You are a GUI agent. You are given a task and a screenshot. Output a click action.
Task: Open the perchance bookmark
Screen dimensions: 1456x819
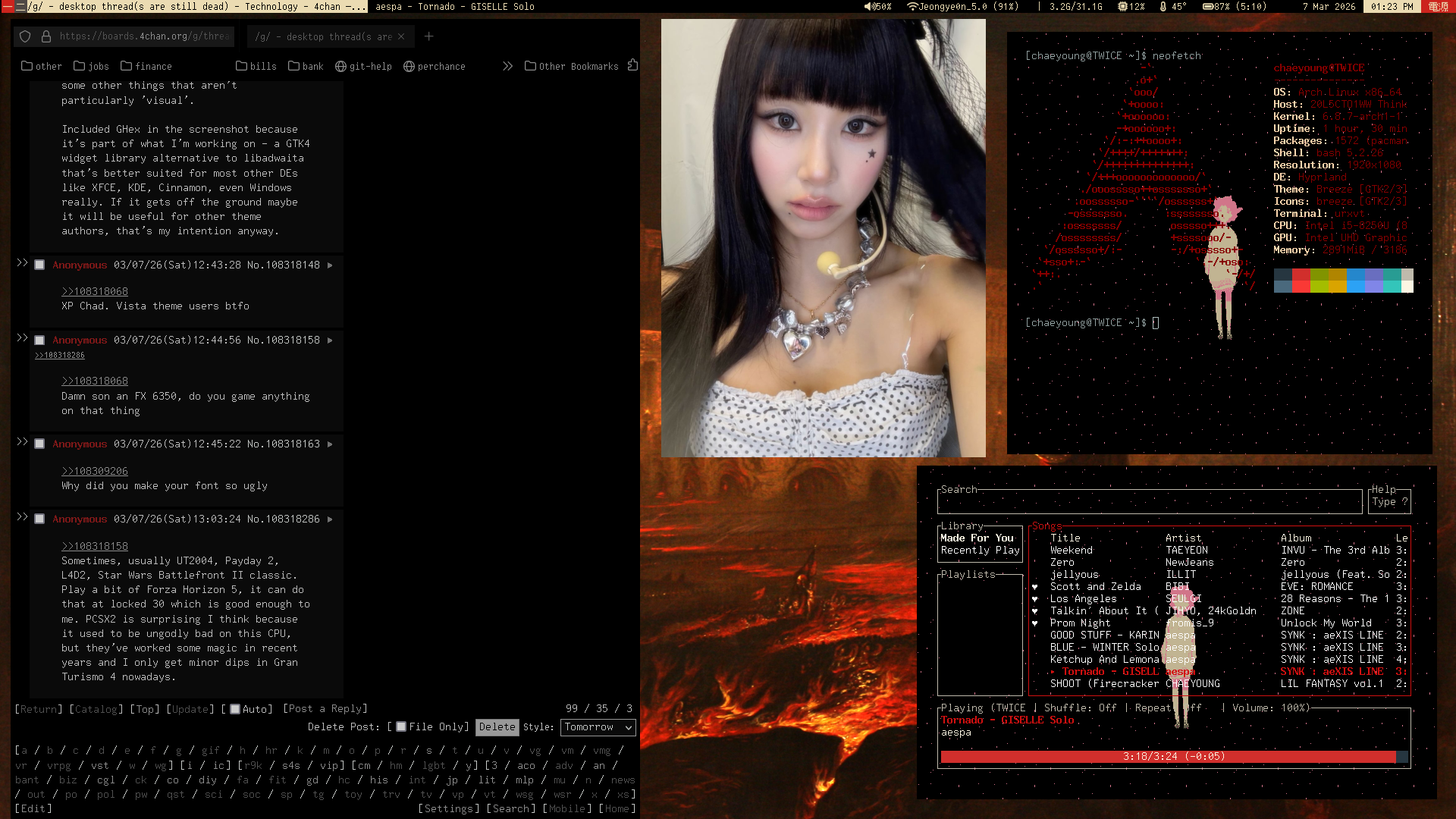click(435, 67)
